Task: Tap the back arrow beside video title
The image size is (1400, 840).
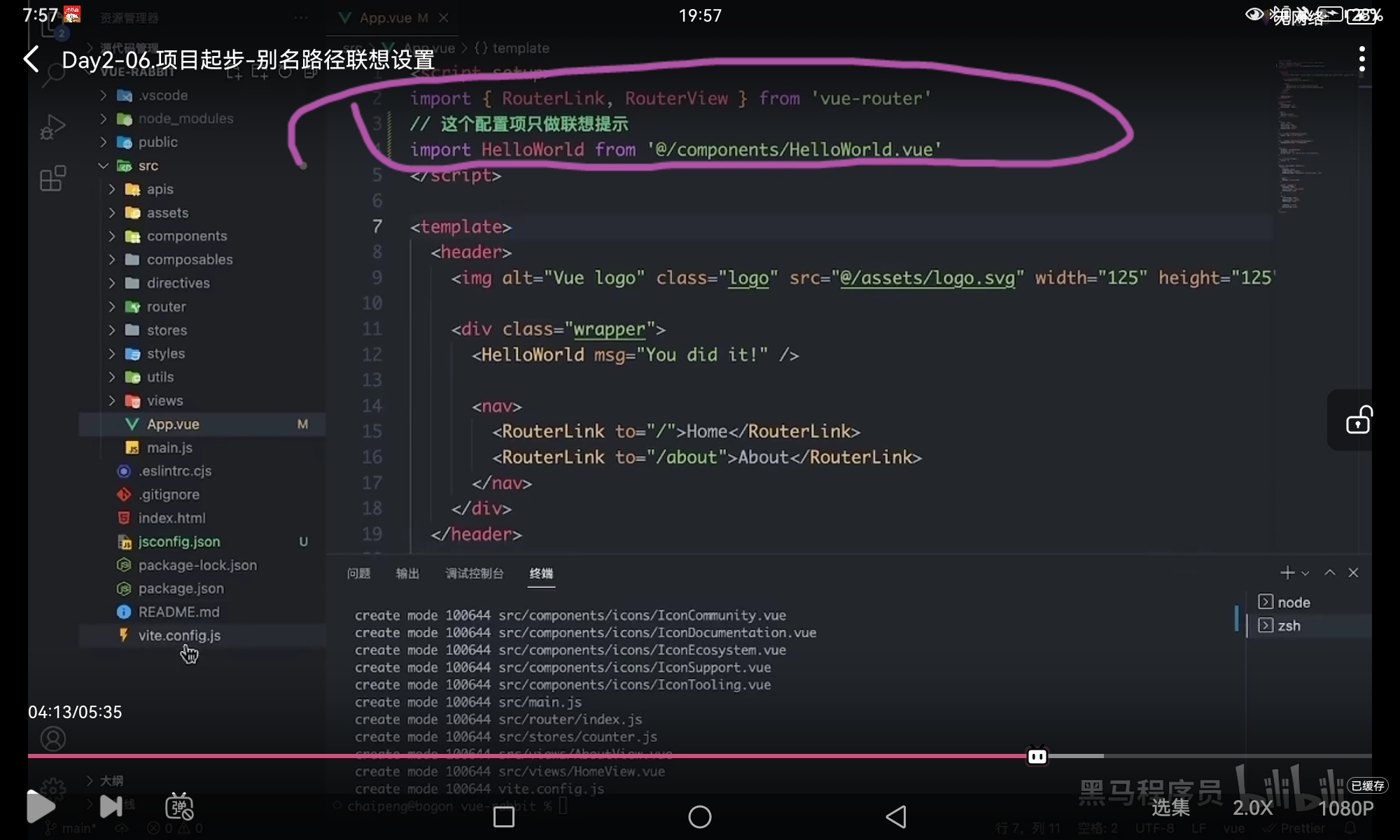Action: [x=31, y=59]
